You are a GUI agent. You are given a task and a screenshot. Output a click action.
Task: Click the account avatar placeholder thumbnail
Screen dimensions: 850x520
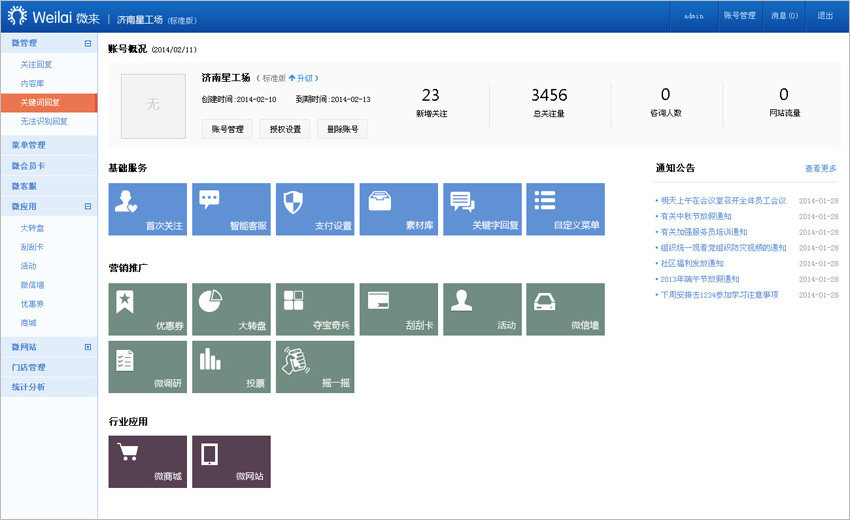pos(153,104)
